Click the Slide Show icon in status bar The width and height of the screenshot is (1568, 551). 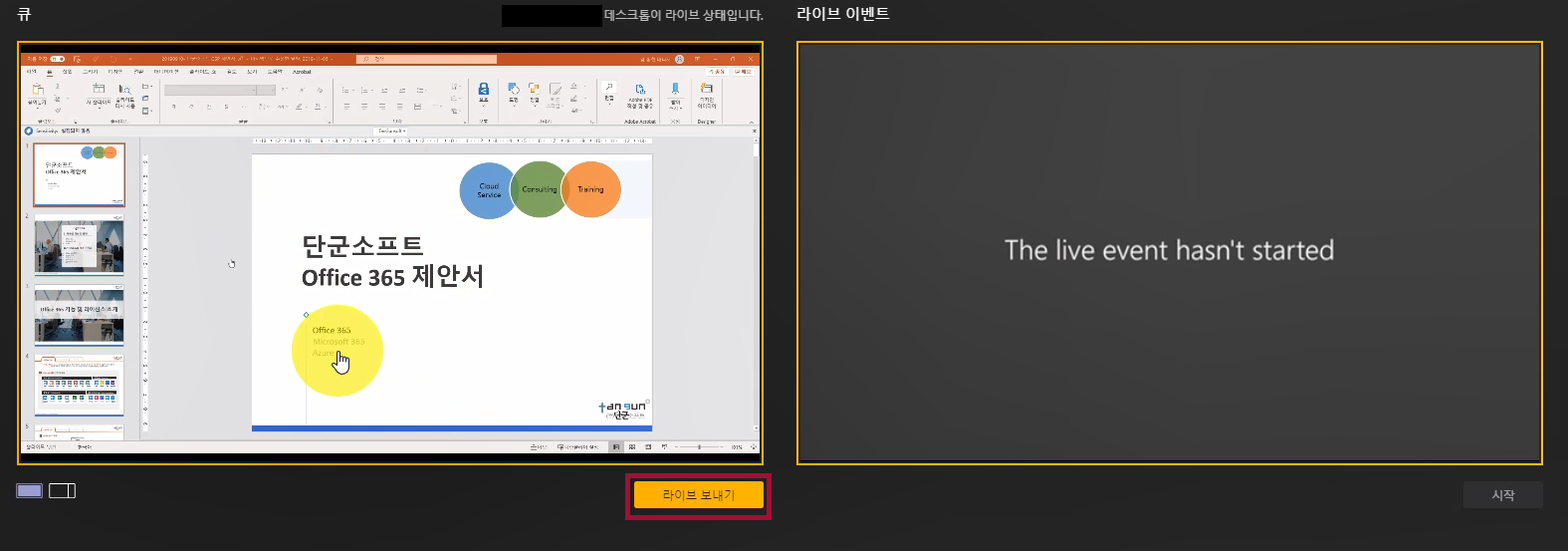[x=664, y=447]
